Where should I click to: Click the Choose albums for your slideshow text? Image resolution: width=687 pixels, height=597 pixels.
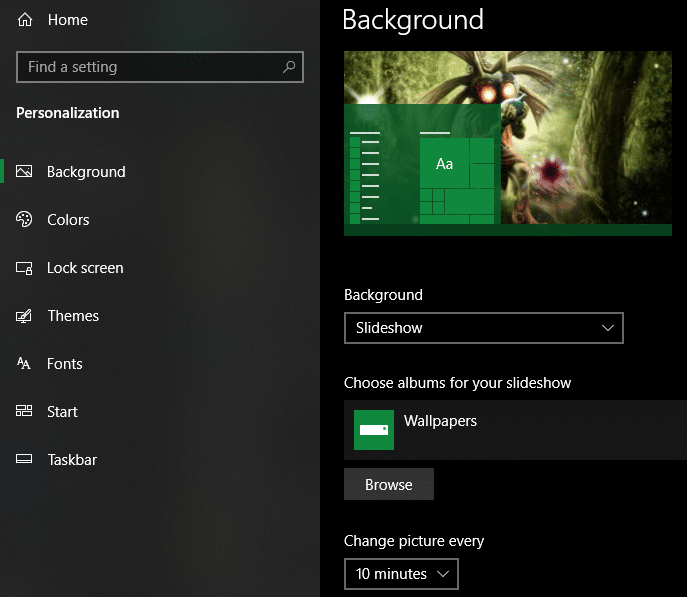pyautogui.click(x=457, y=383)
